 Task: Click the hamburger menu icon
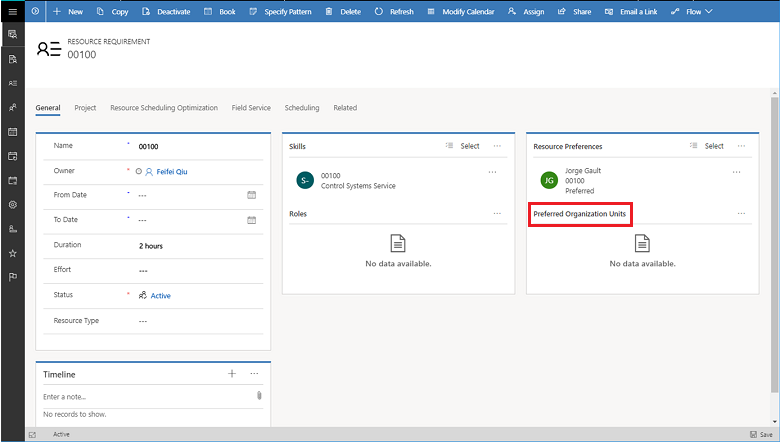[12, 11]
